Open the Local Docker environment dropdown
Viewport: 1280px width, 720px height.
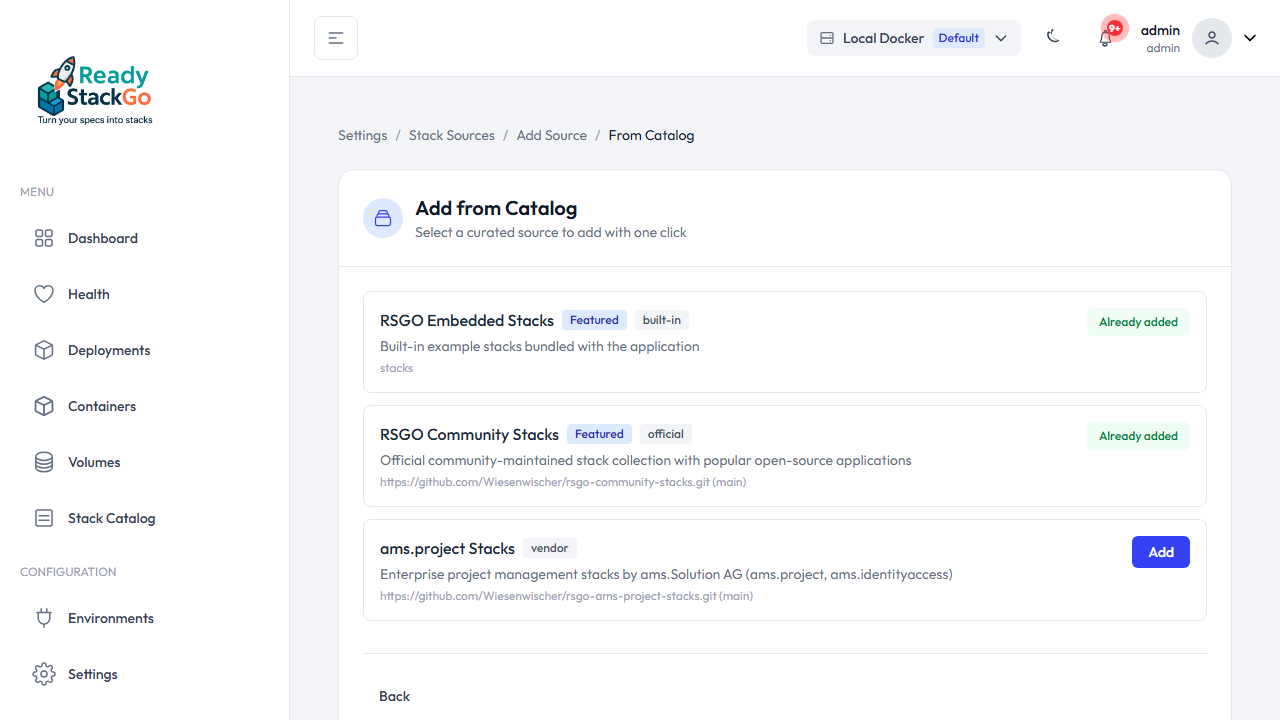tap(913, 38)
